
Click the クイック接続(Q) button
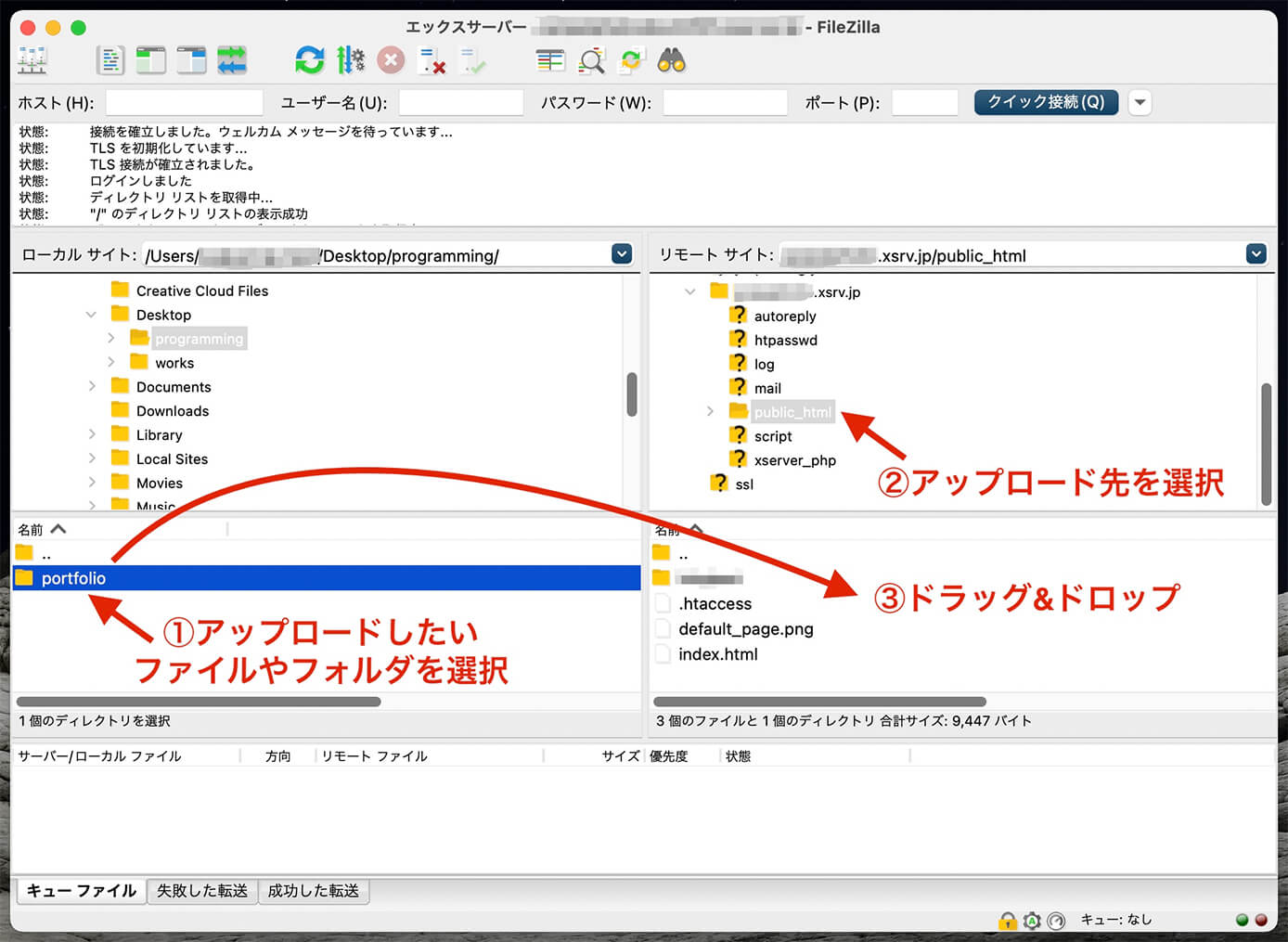click(1046, 102)
